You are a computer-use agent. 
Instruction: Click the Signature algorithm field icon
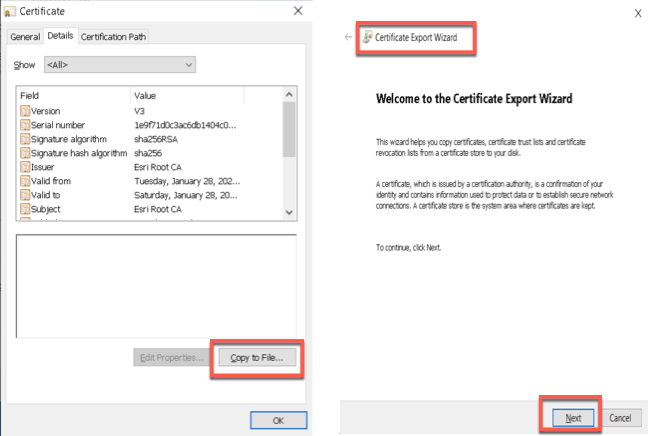[25, 139]
